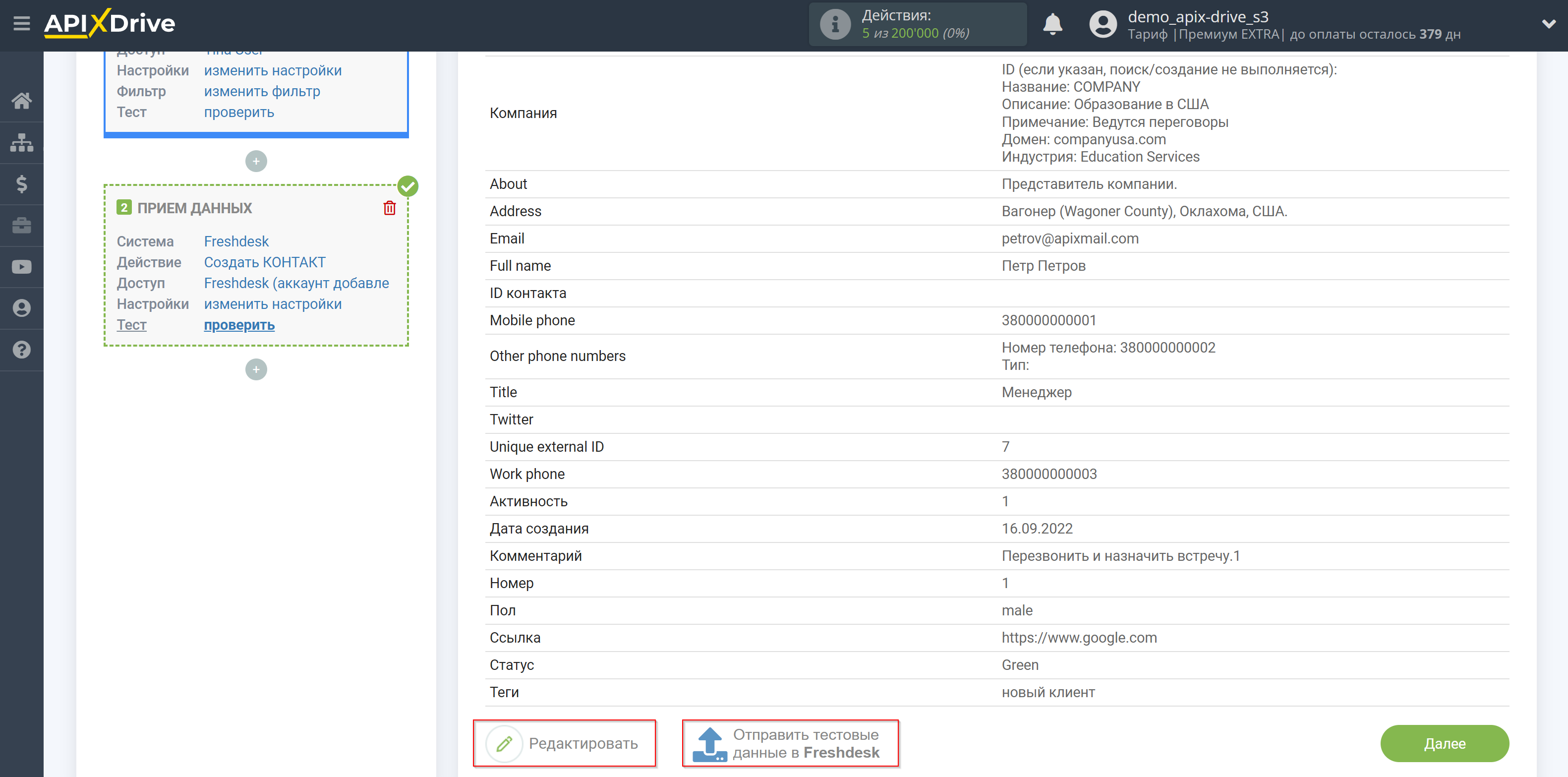Select comment 'Перезвонить и назначить встречу.1'

[x=1121, y=556]
